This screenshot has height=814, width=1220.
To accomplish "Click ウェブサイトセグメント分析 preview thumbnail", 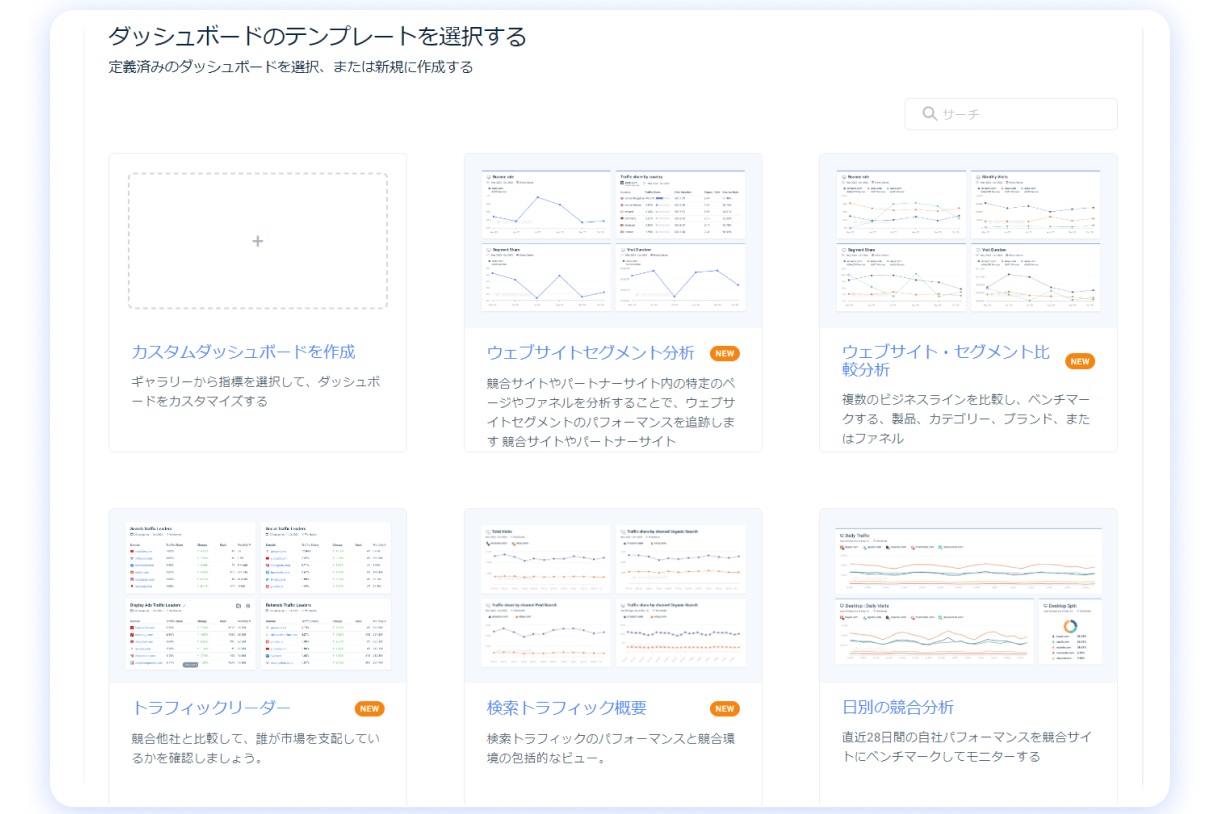I will point(612,241).
